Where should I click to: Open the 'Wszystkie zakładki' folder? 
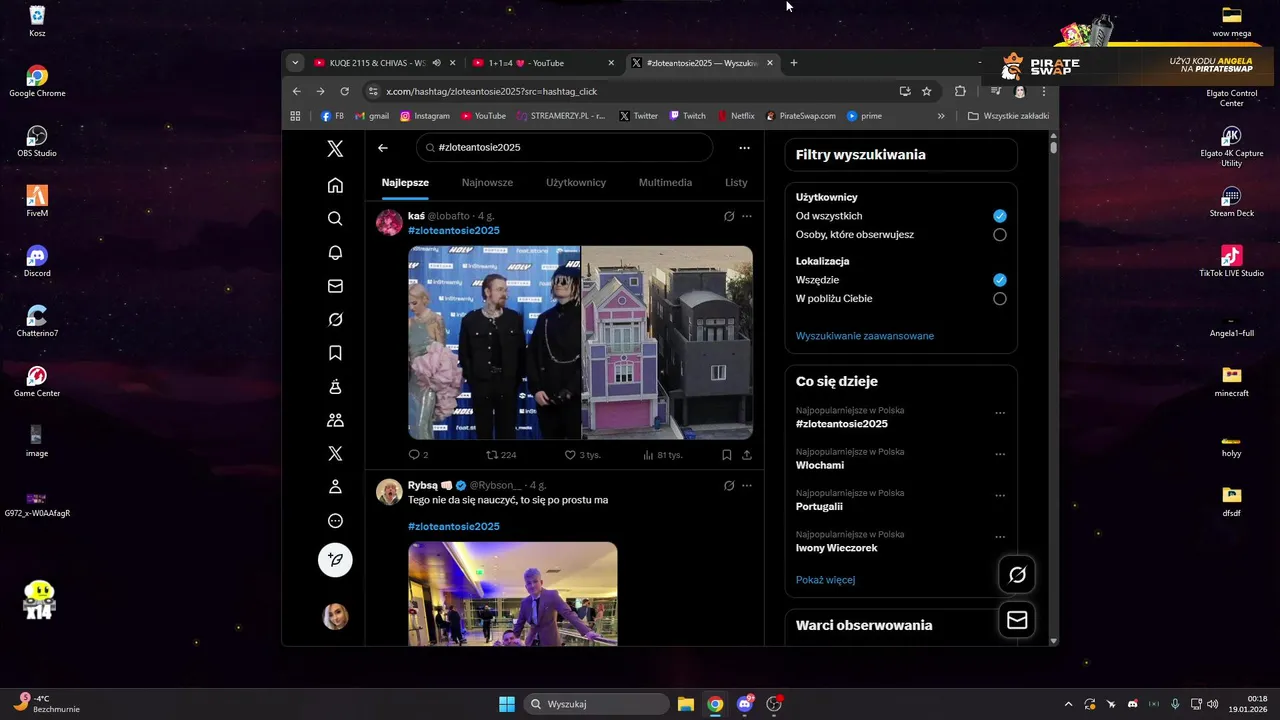point(1008,116)
